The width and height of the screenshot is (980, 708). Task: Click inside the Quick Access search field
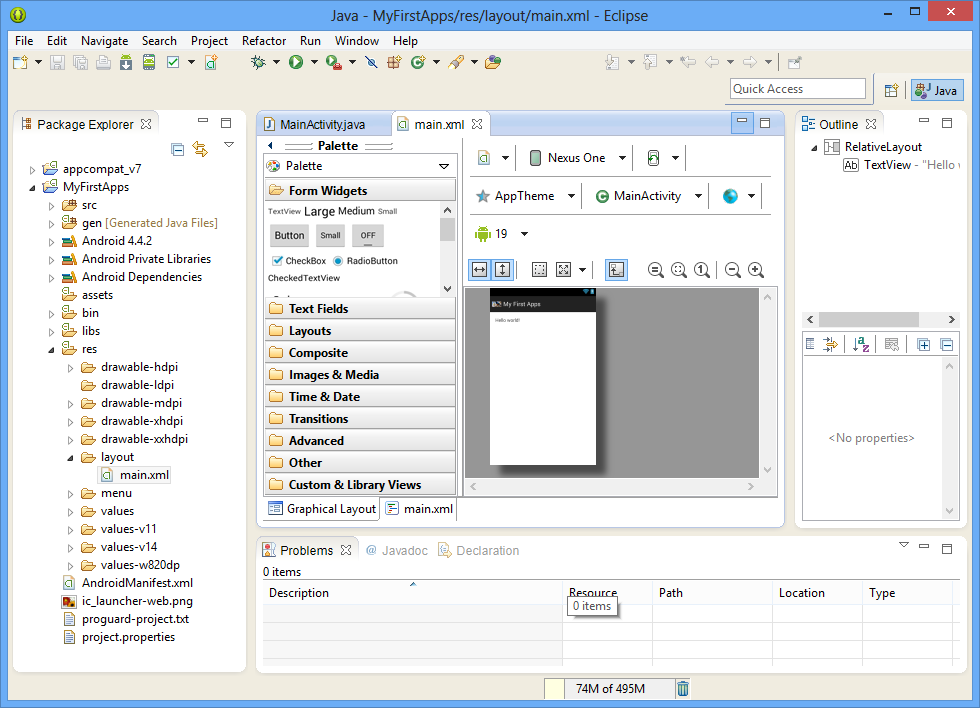797,89
